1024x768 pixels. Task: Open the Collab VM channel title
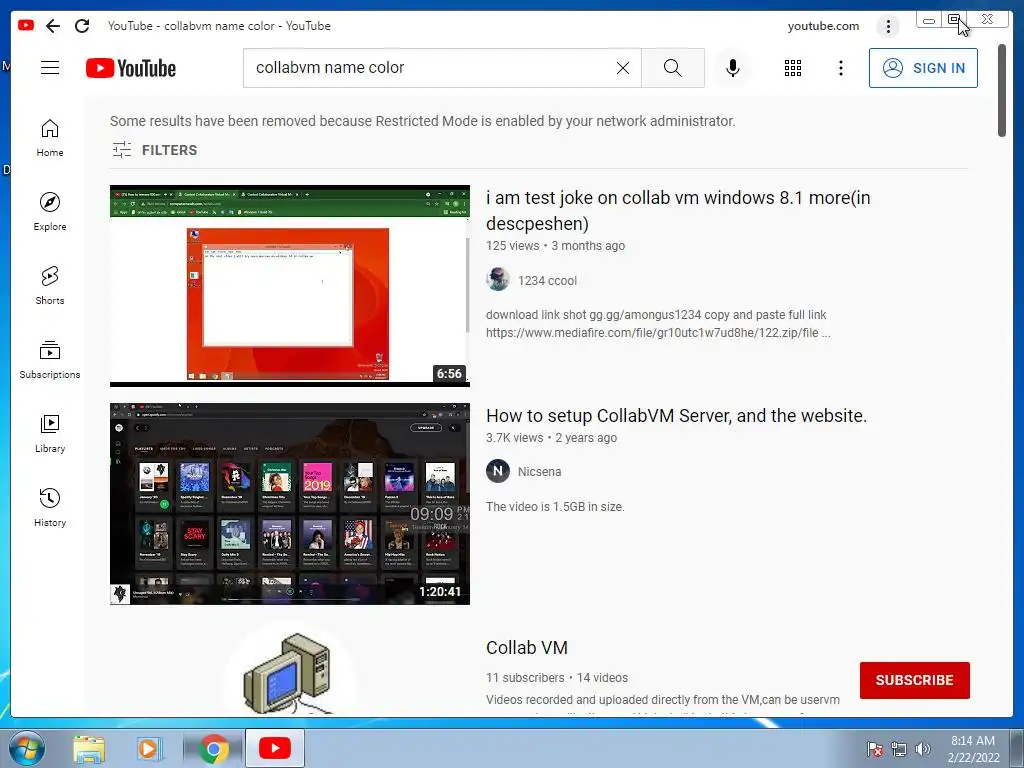click(x=527, y=647)
